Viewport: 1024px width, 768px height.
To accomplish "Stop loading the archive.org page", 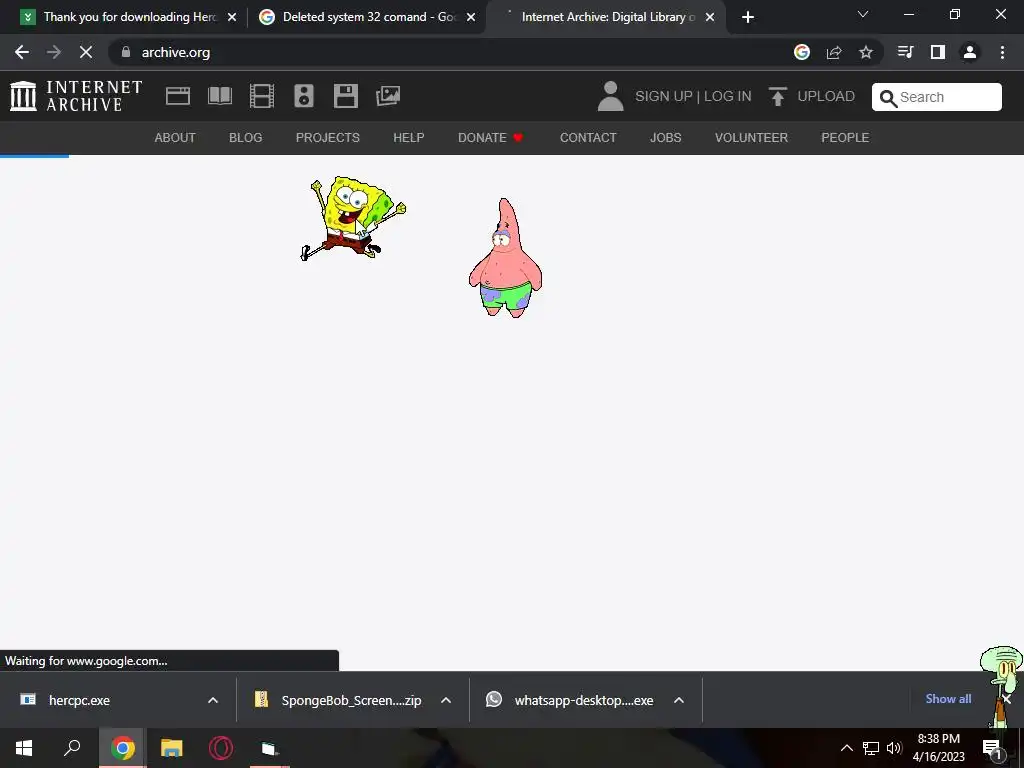I will (x=86, y=52).
